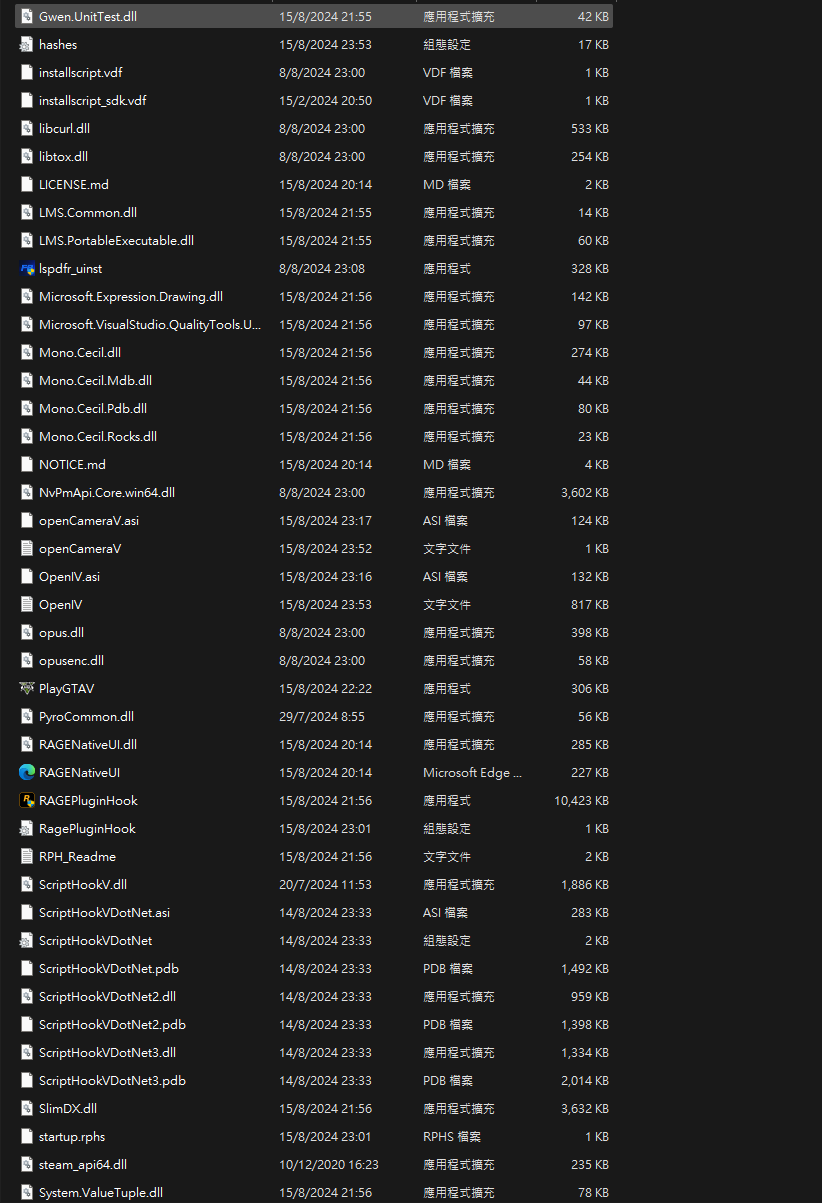Click the 2,014 KB size value

[x=585, y=1081]
